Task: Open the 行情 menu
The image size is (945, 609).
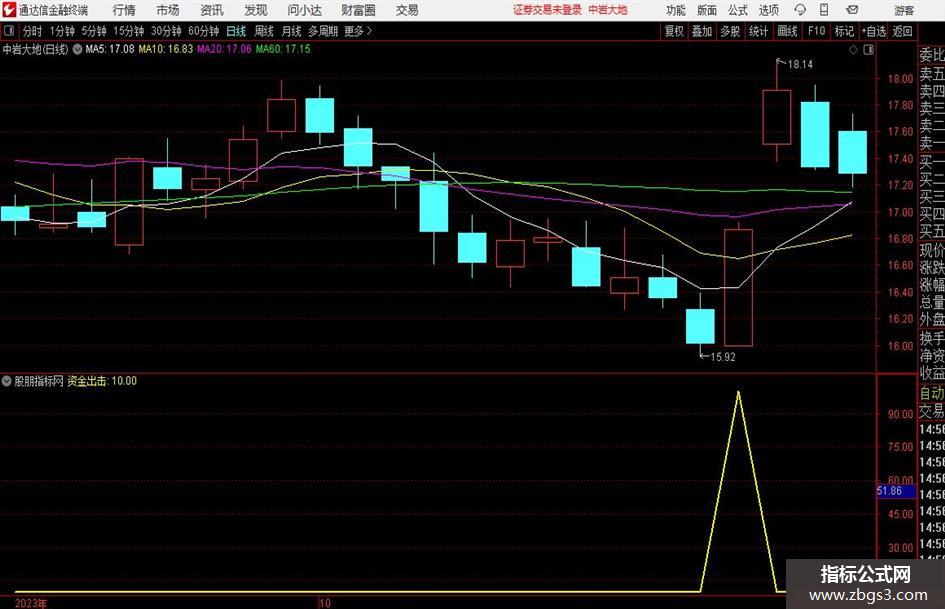Action: coord(124,10)
